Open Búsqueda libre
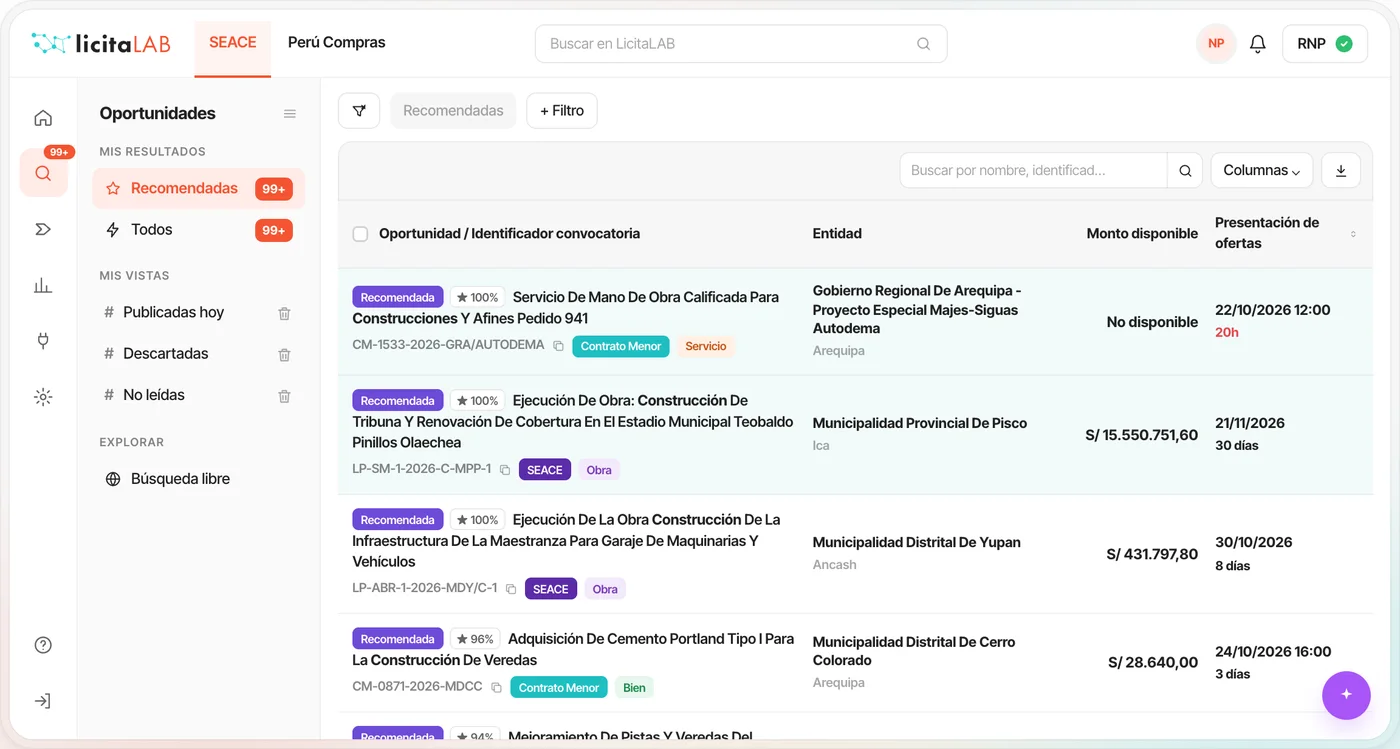 tap(180, 479)
